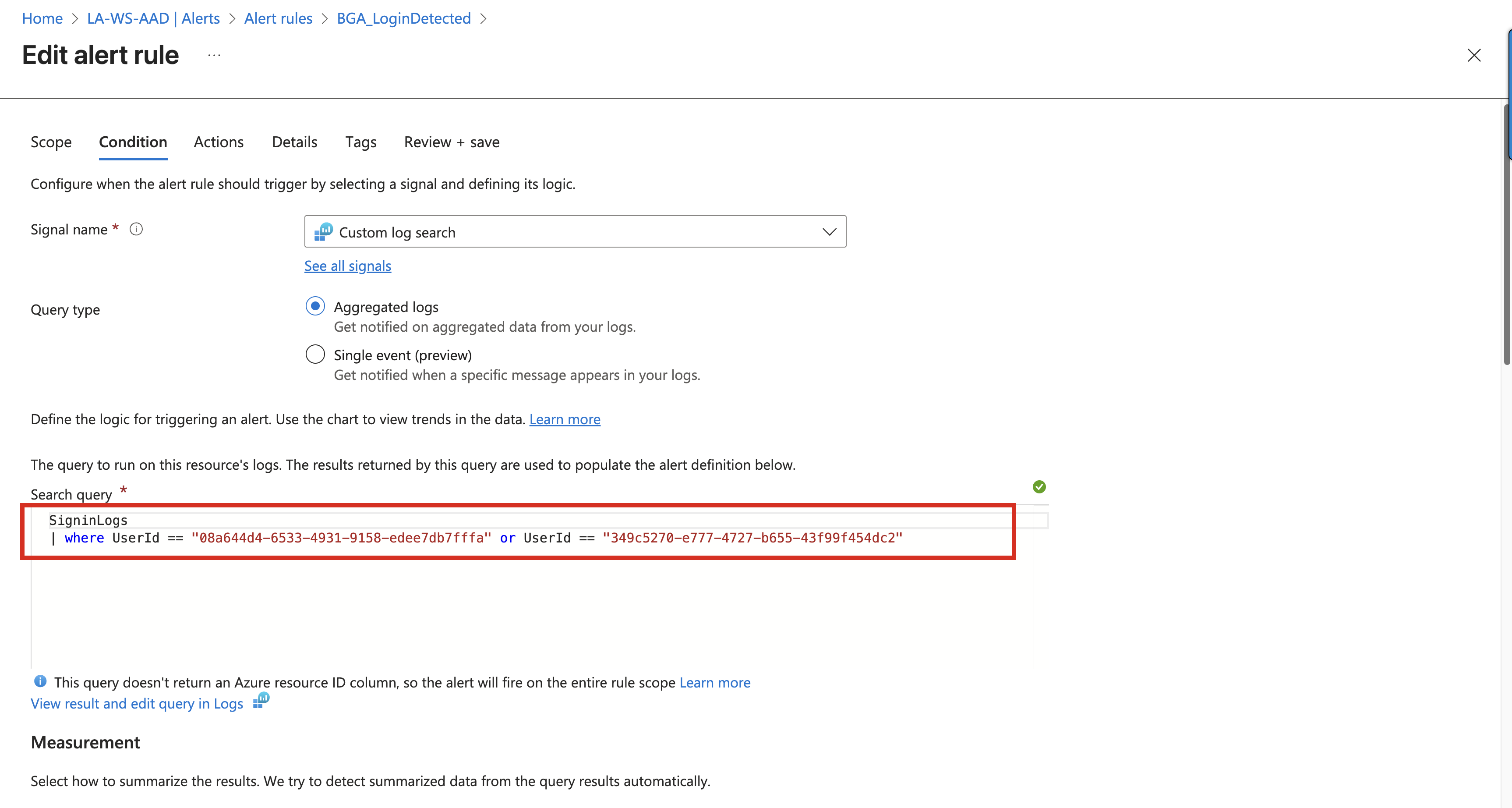The width and height of the screenshot is (1512, 808).
Task: Open View result and edit query in Logs
Action: tap(137, 703)
